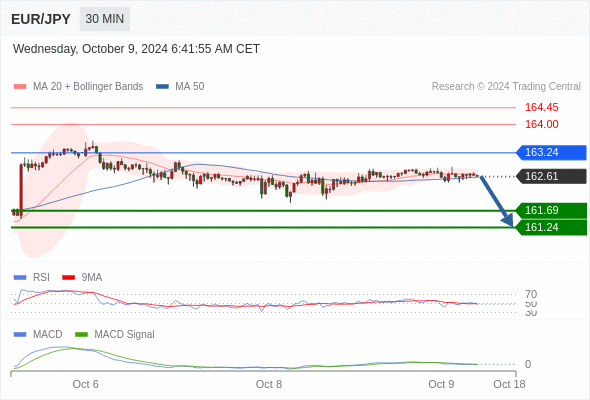Click the Research © 2024 Trading Central credit
The width and height of the screenshot is (590, 400).
point(506,87)
